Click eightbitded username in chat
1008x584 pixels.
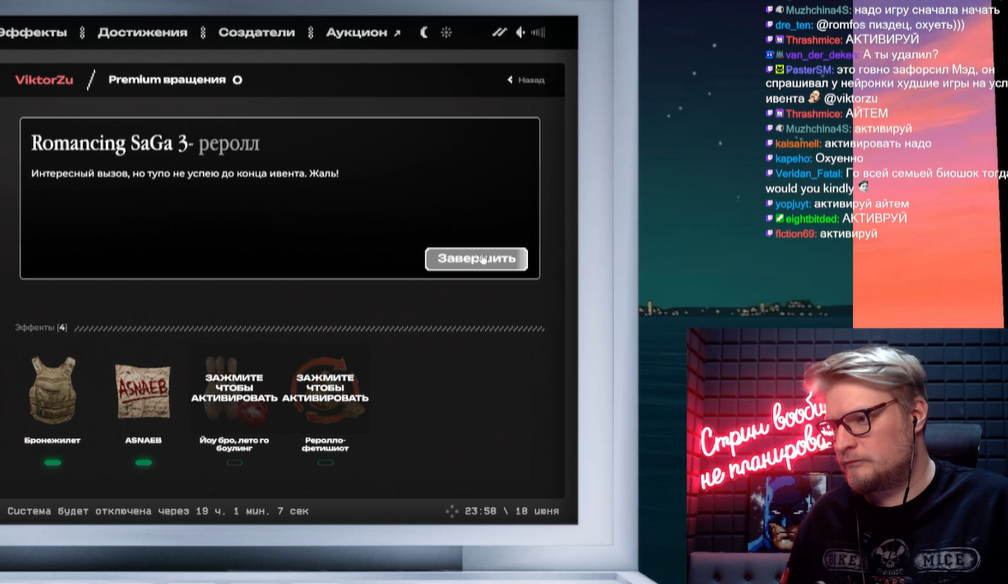point(812,219)
